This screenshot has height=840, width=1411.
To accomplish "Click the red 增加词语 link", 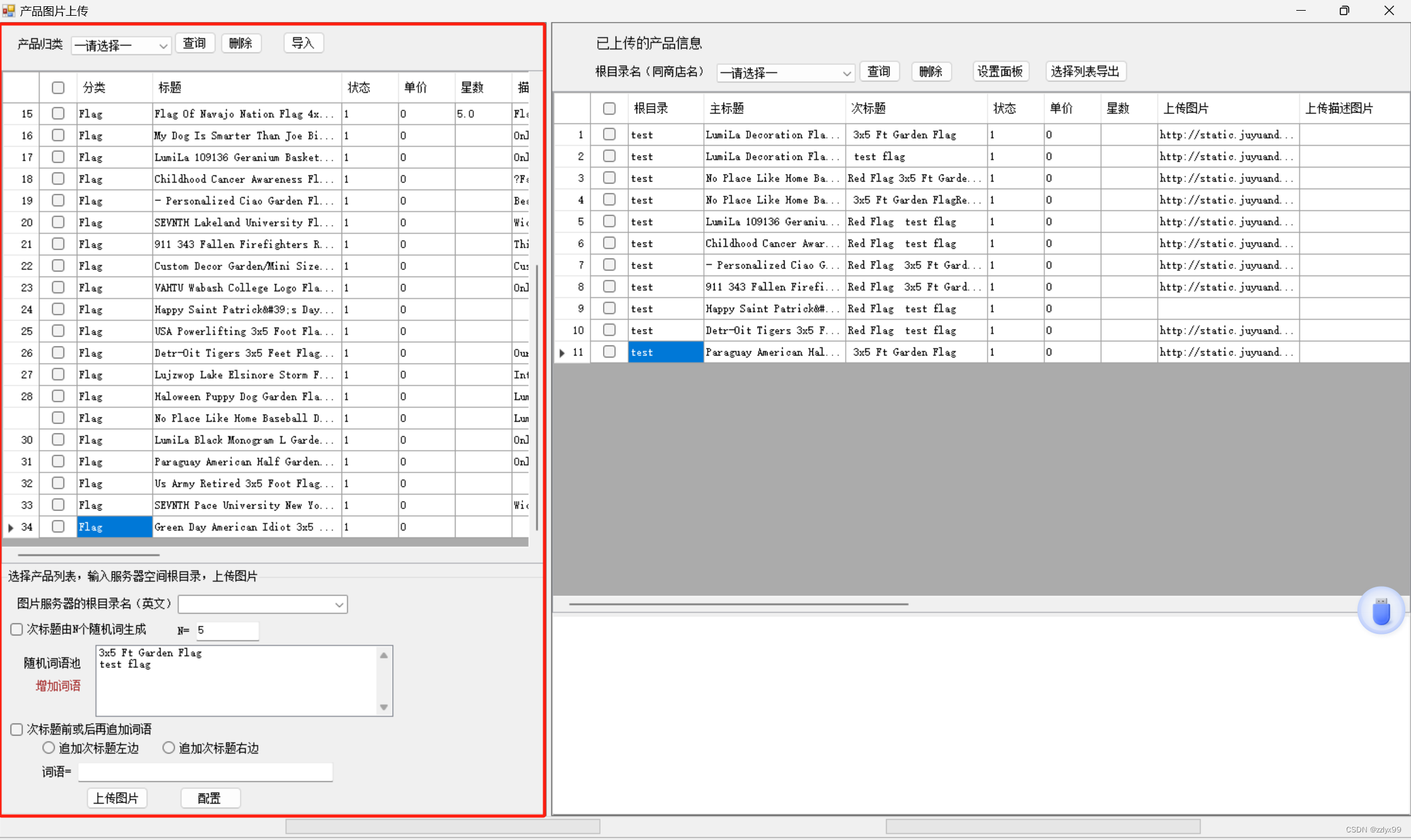I will click(x=58, y=686).
